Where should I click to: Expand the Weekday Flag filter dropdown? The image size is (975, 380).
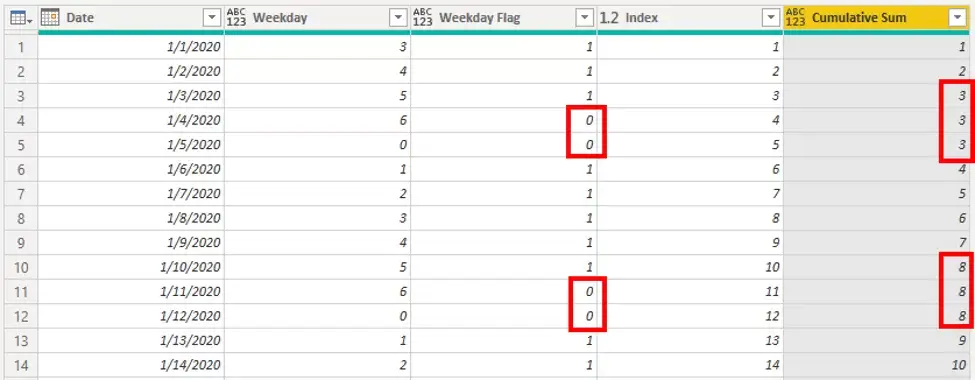click(585, 18)
